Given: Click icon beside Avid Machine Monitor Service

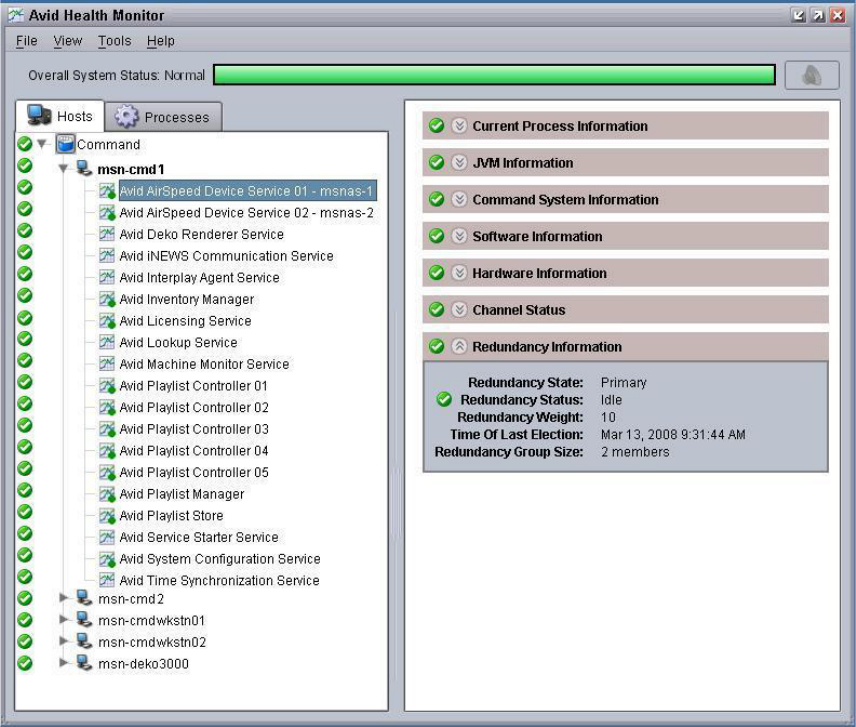Looking at the screenshot, I should (x=107, y=364).
